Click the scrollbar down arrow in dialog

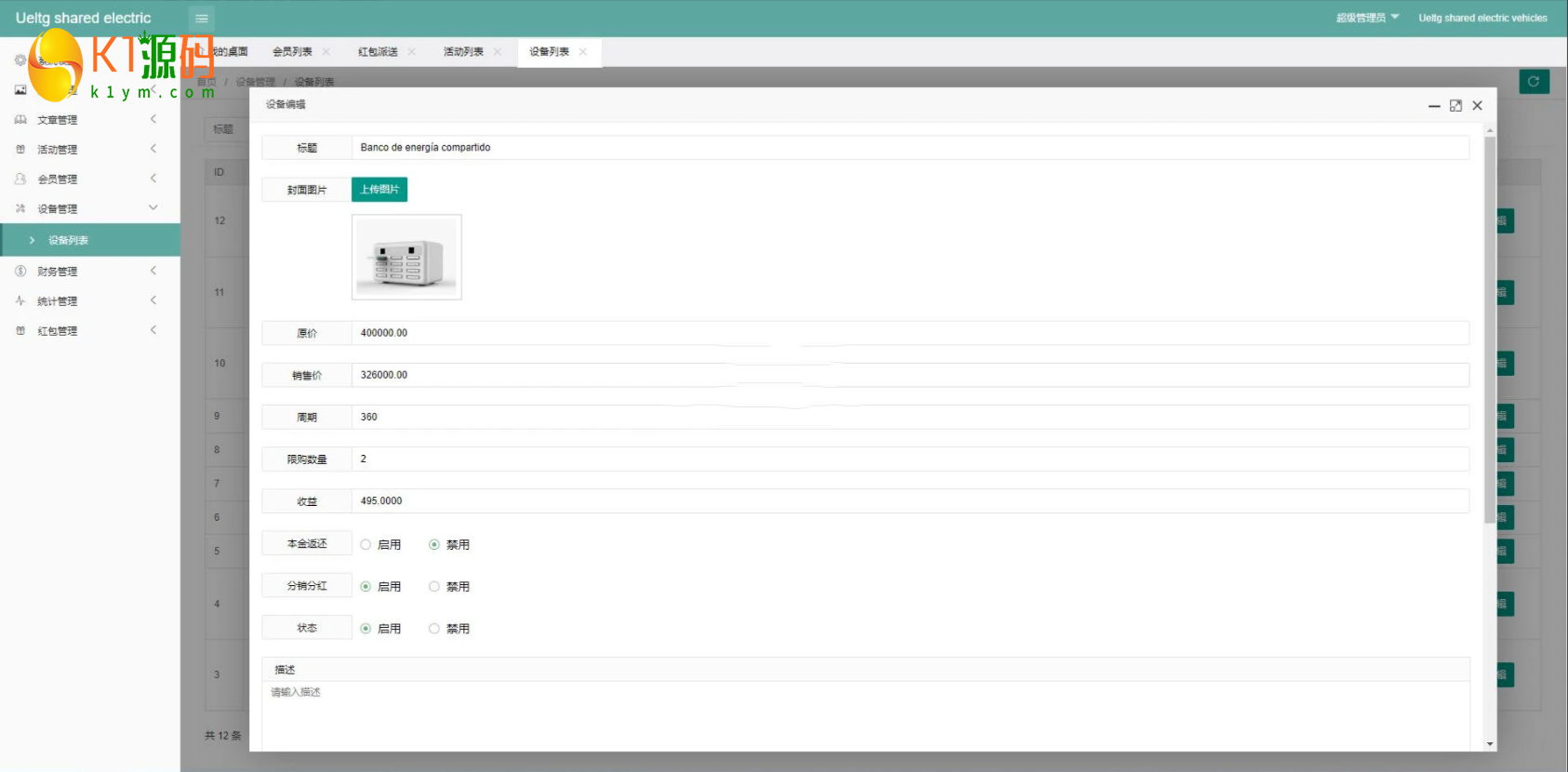pyautogui.click(x=1490, y=744)
